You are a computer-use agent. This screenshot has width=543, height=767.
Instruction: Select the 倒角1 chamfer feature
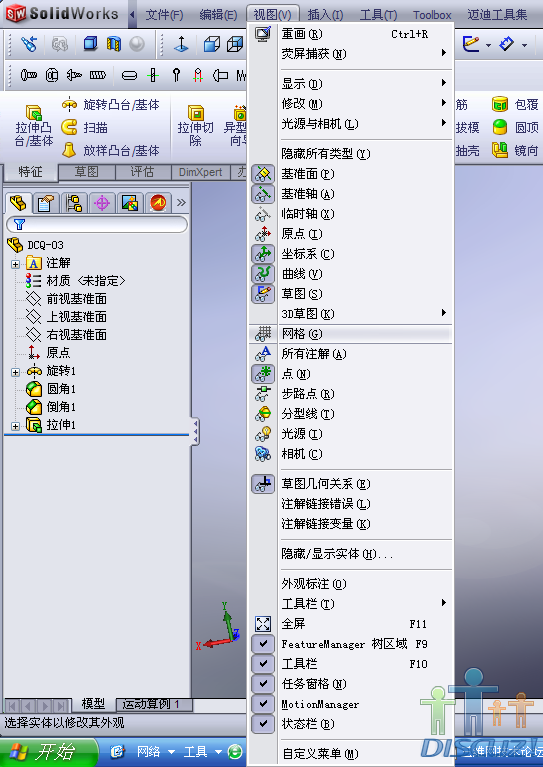coord(51,407)
